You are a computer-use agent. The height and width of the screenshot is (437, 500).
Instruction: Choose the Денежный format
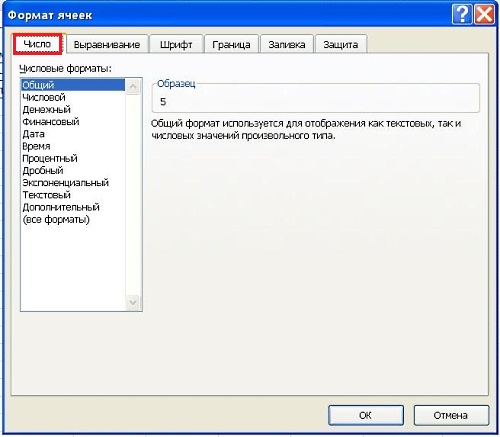tap(46, 109)
